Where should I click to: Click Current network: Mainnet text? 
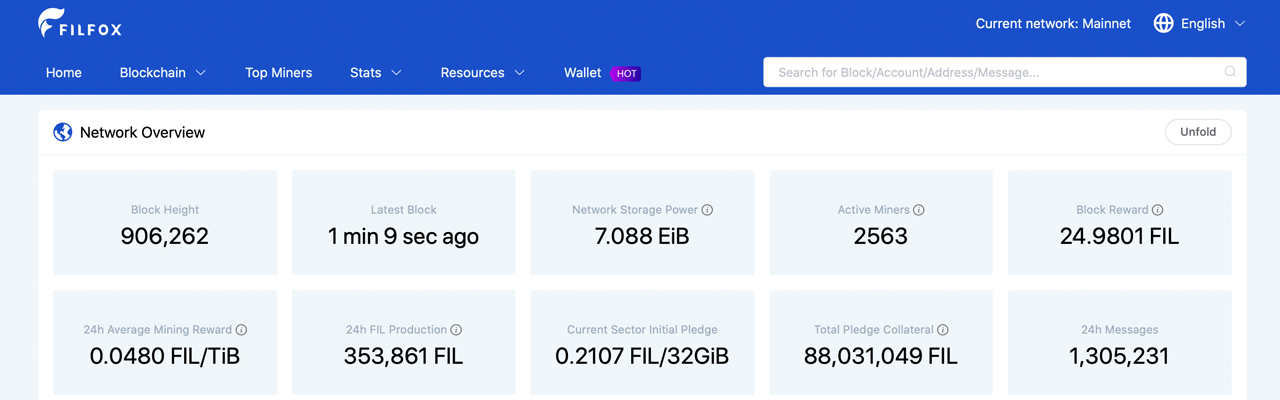point(1053,23)
